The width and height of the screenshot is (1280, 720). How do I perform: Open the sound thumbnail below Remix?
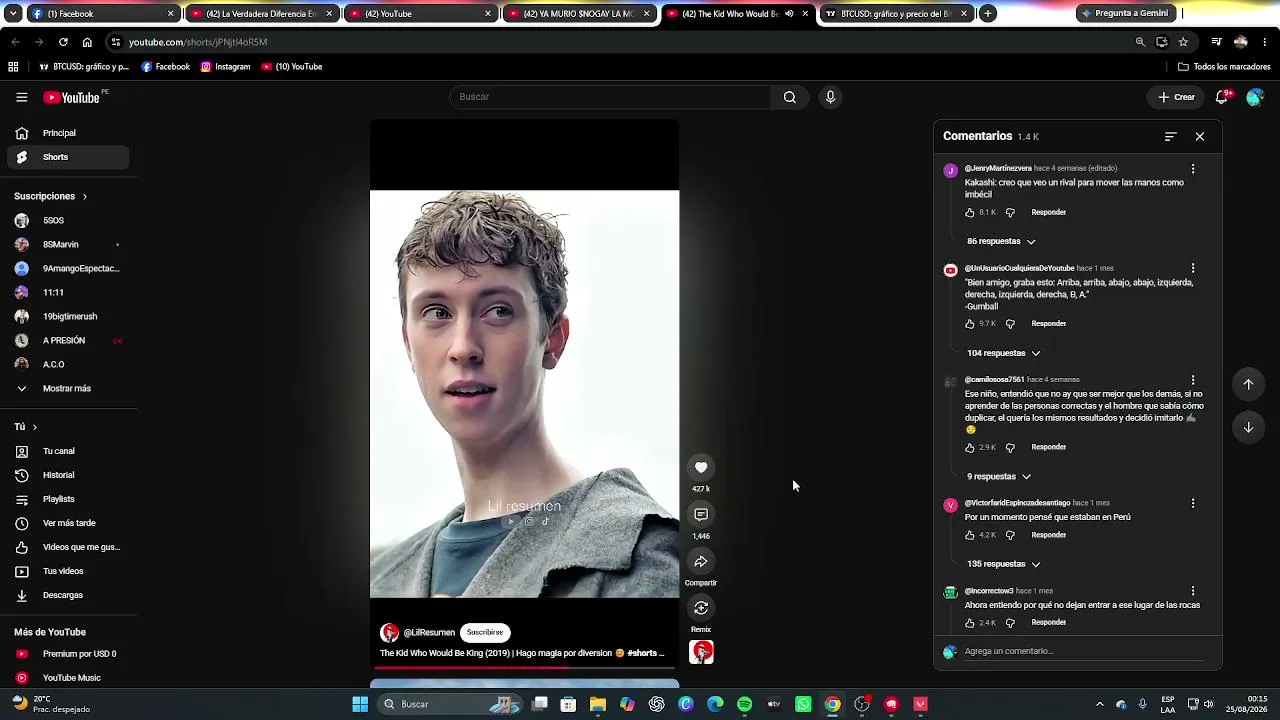point(701,652)
